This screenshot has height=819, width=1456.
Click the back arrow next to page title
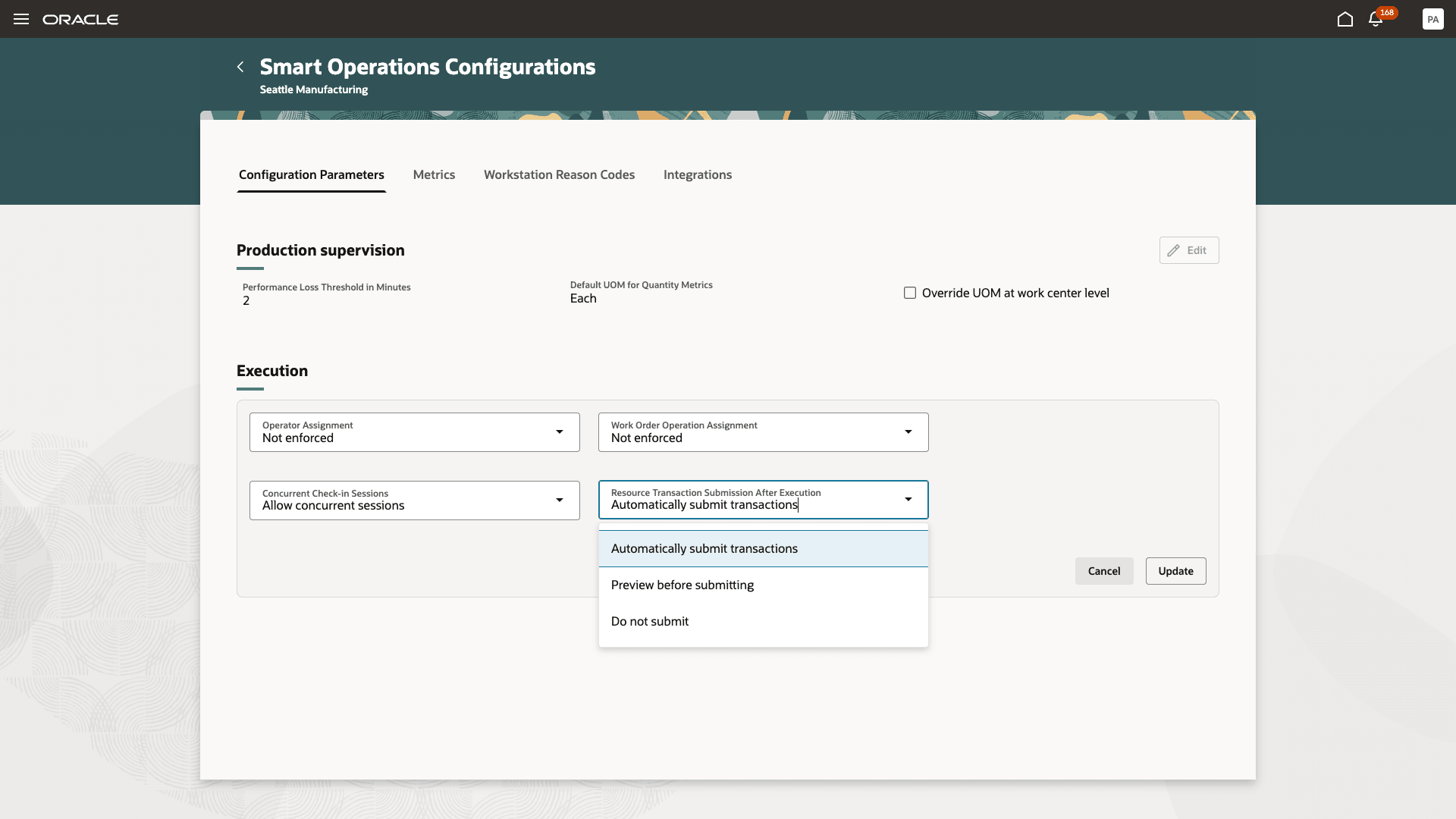pos(240,67)
